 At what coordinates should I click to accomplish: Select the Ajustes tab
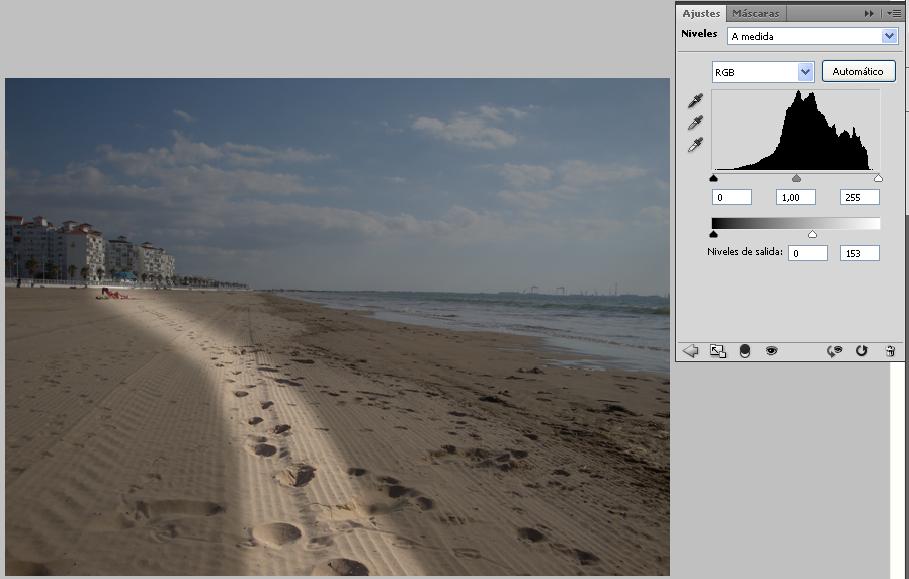(701, 13)
